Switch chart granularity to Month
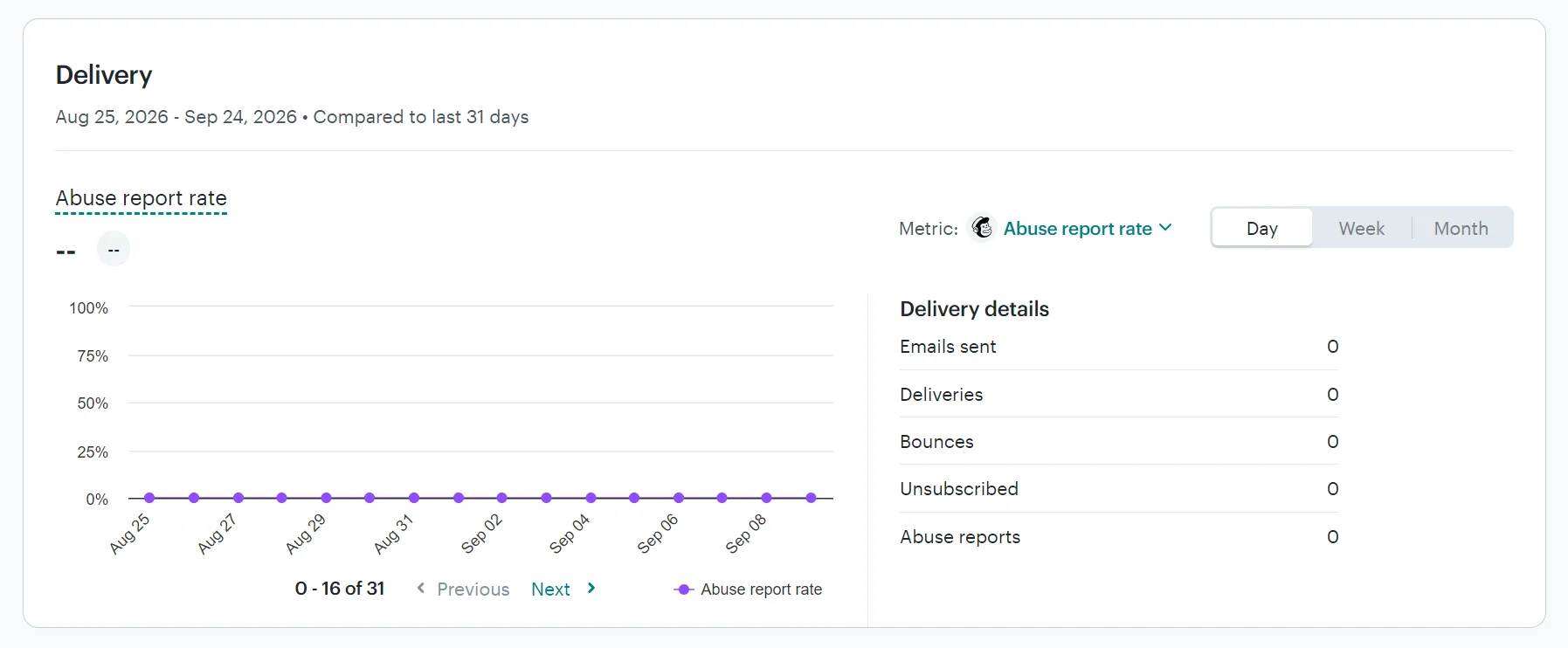The image size is (1568, 648). pos(1461,228)
